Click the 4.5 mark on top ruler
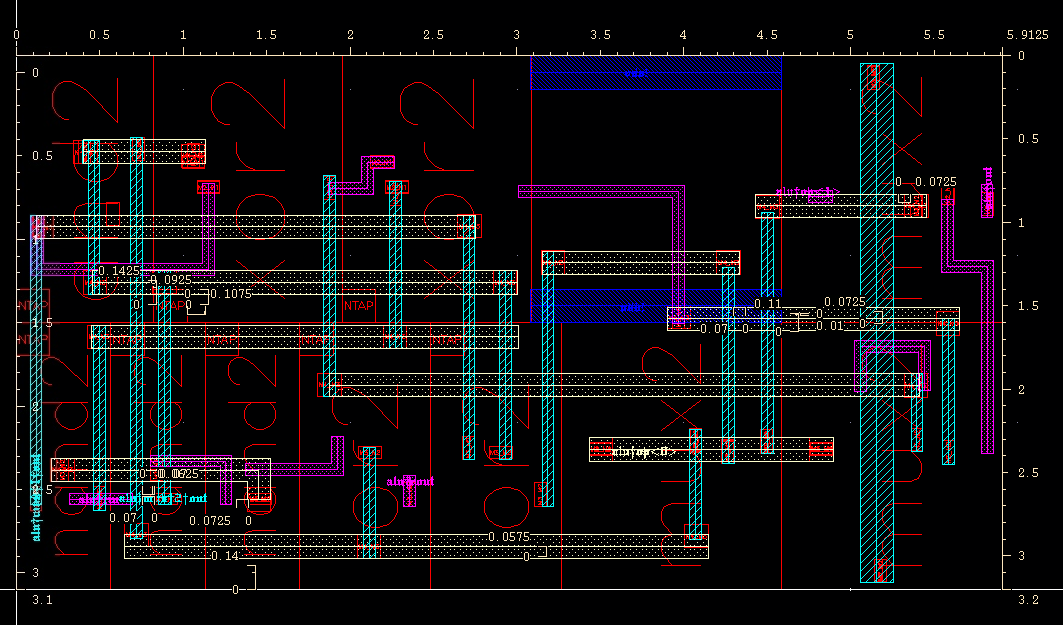1063x625 pixels. tap(767, 35)
